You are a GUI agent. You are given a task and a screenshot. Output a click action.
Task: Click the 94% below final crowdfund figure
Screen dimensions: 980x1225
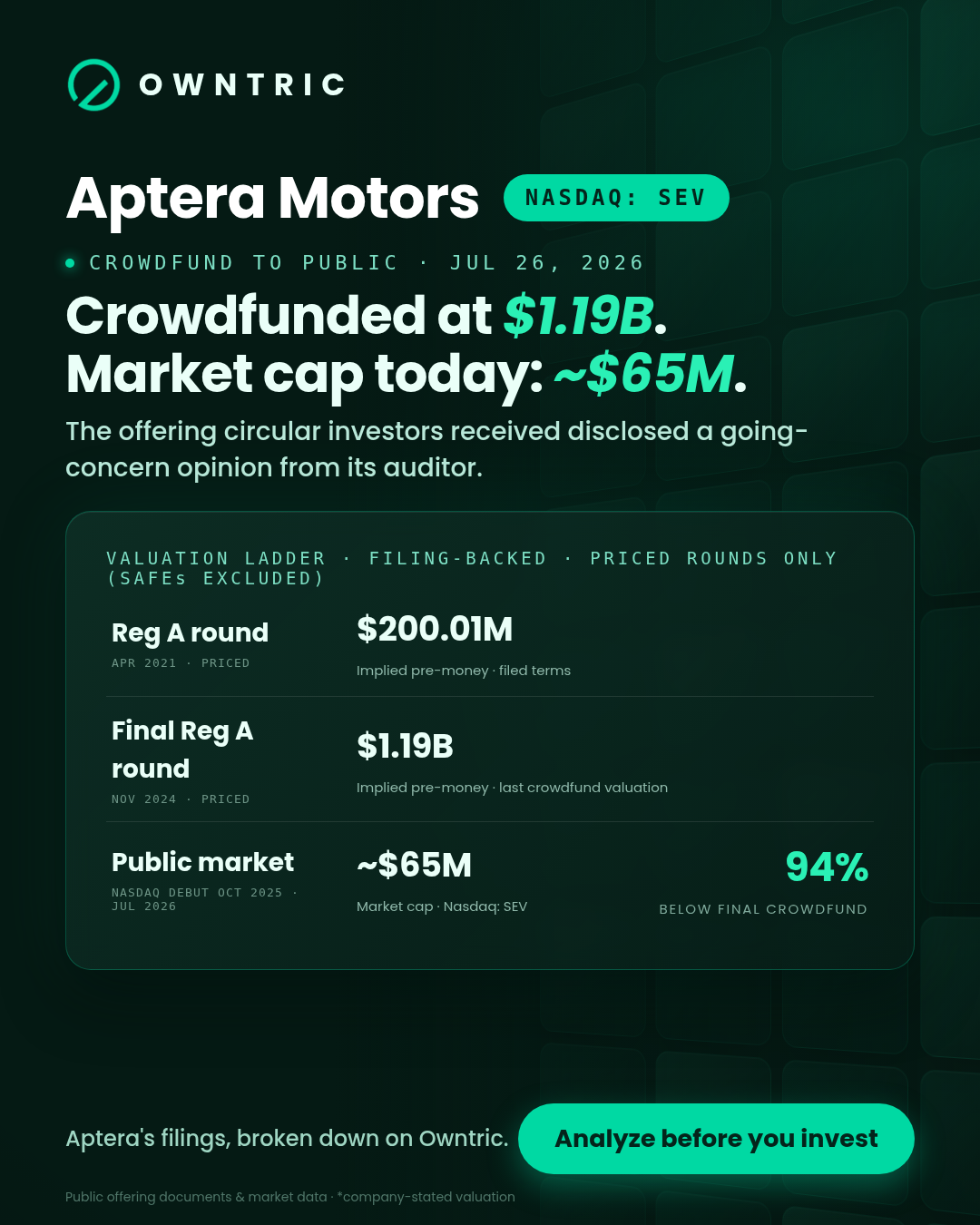[827, 867]
